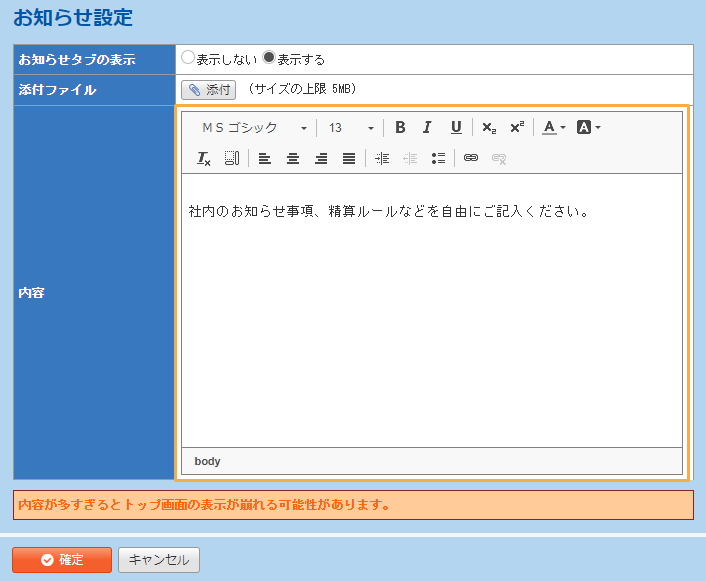This screenshot has width=706, height=581.
Task: Apply superscript formatting
Action: pos(516,128)
